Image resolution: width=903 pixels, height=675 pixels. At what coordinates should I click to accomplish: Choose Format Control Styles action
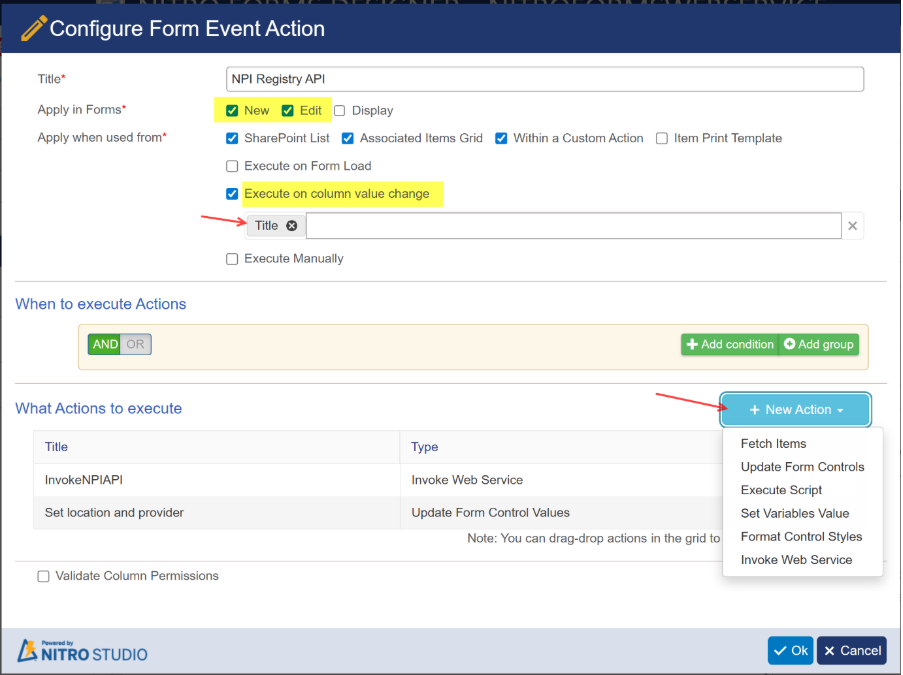801,537
